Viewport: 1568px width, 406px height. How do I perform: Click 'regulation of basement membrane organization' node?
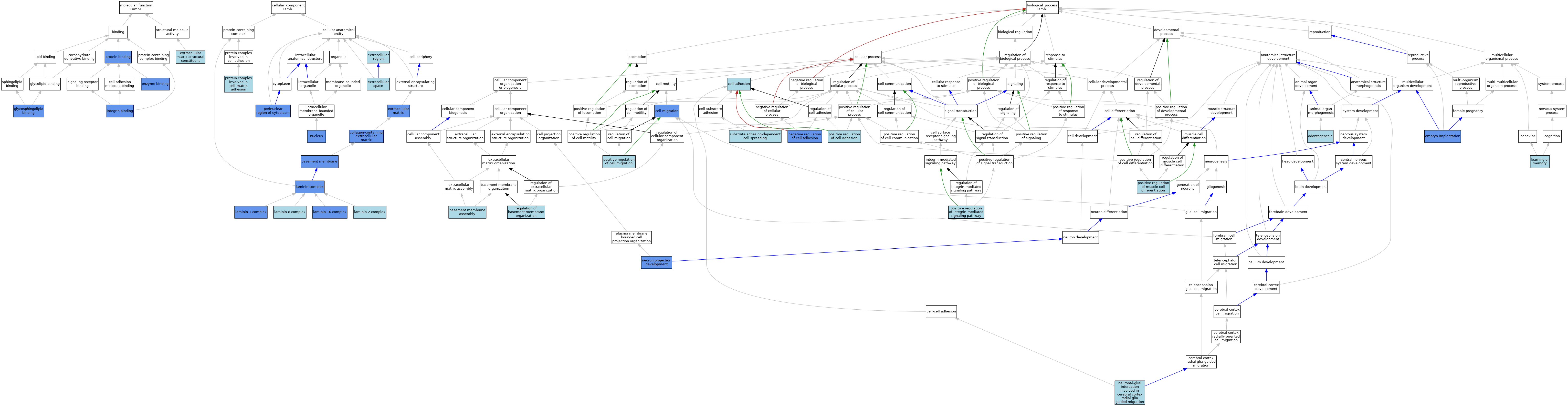point(526,212)
